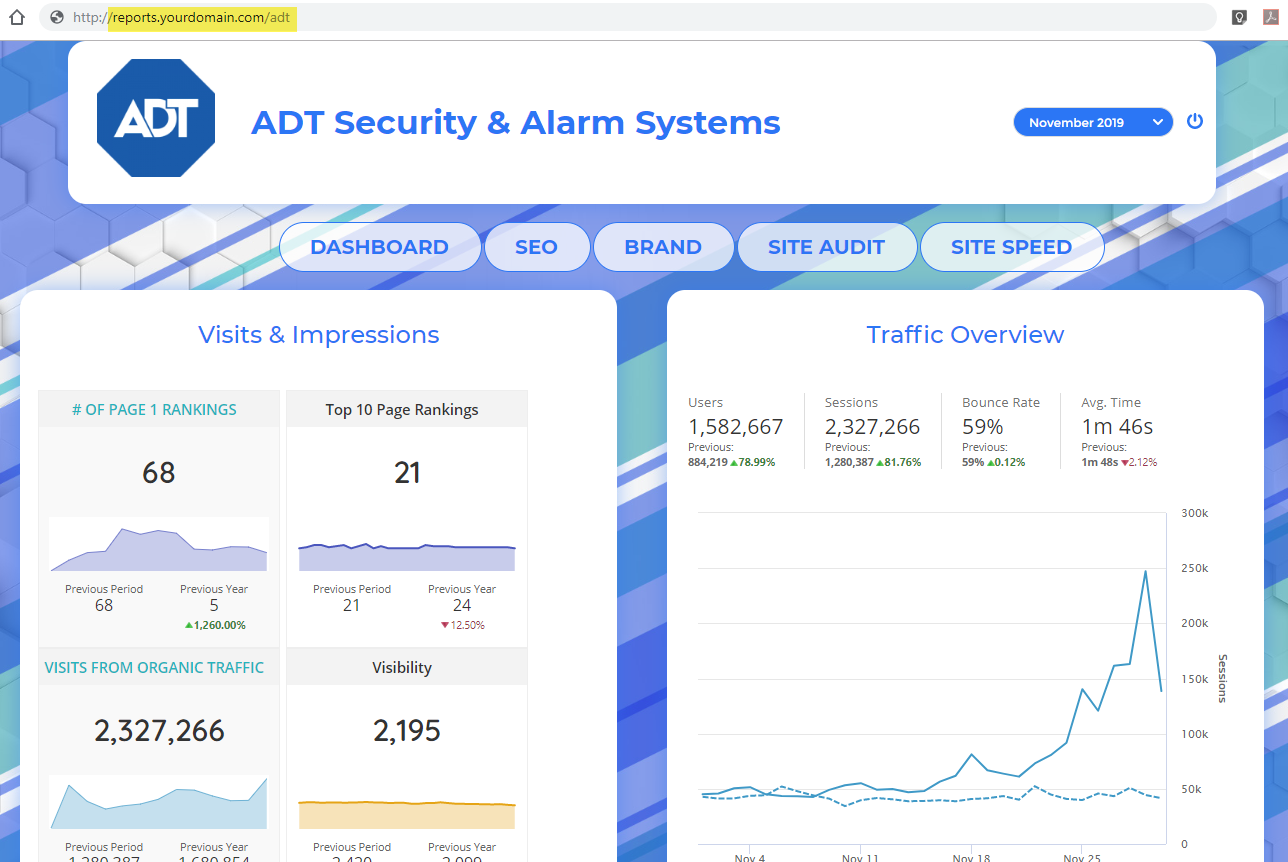Click the '# OF PAGE 1 RANKINGS' heading
This screenshot has height=862, width=1288.
pos(154,409)
